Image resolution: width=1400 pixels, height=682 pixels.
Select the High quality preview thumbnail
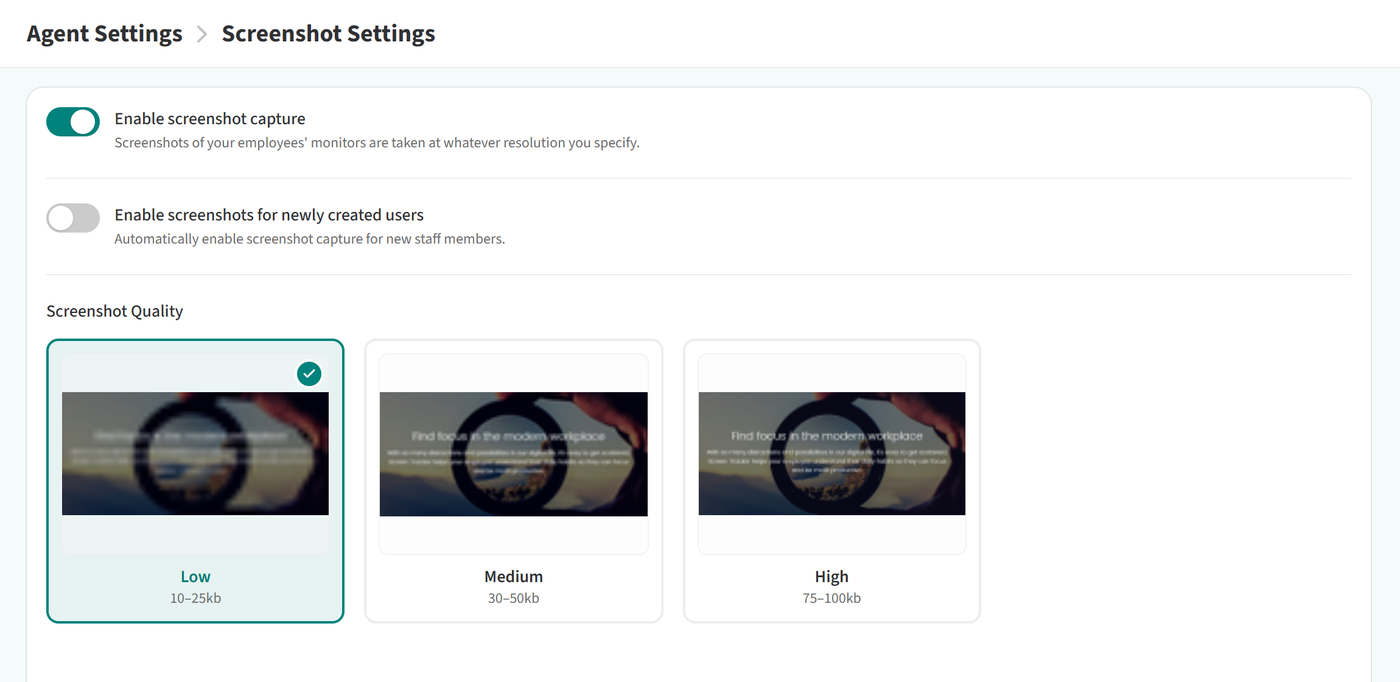click(x=832, y=453)
